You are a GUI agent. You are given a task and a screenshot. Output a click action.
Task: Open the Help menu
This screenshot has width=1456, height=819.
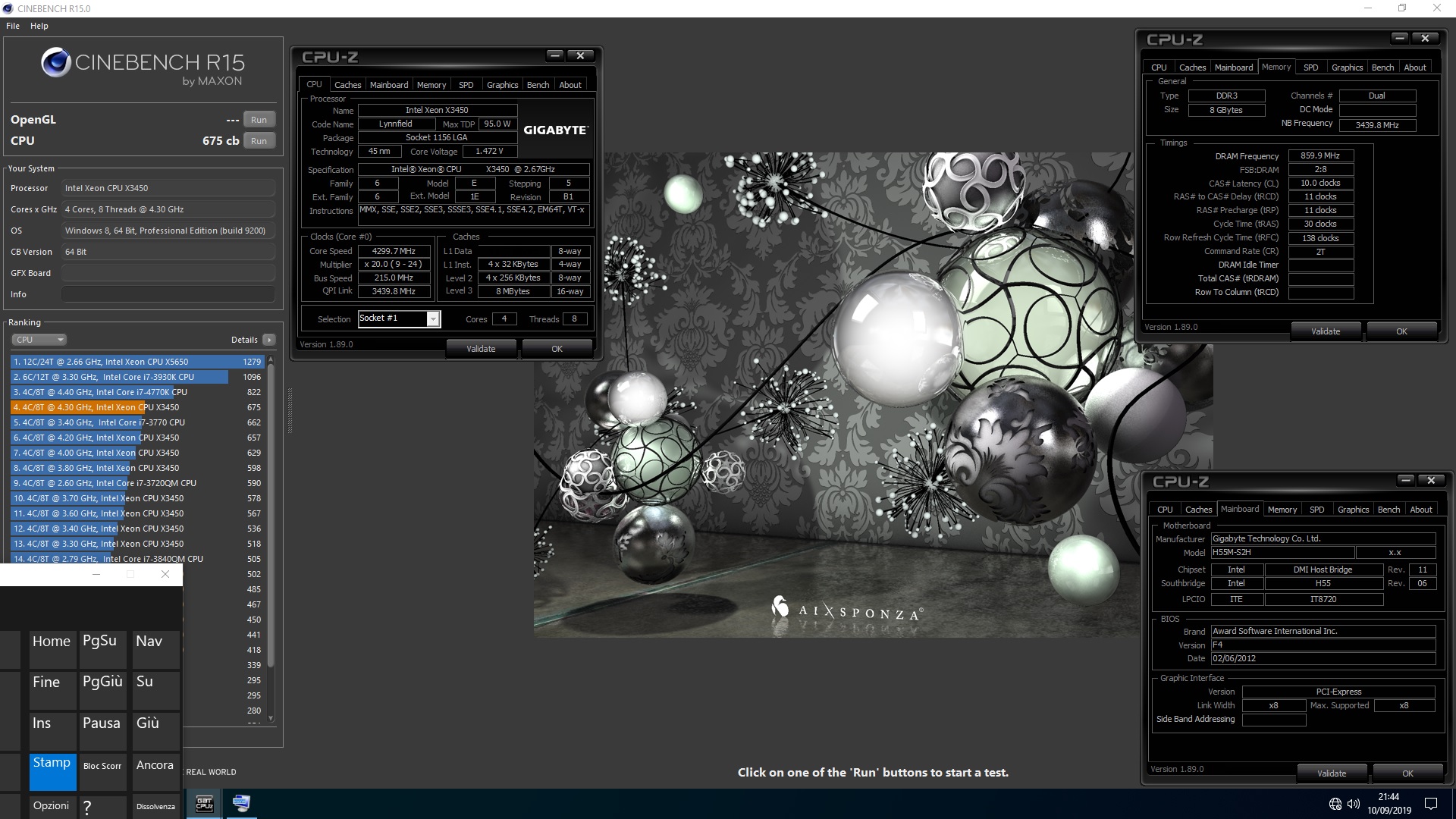coord(39,26)
